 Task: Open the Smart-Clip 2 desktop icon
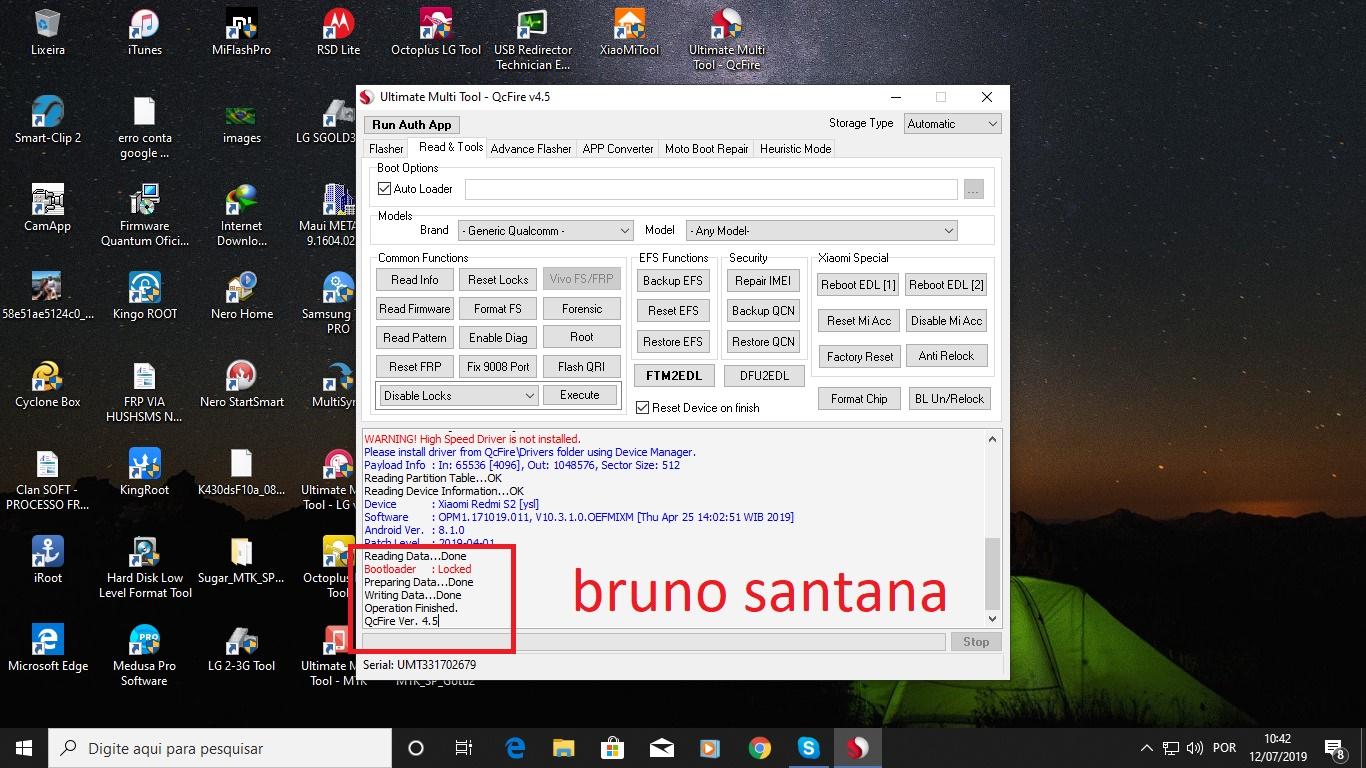[x=47, y=120]
